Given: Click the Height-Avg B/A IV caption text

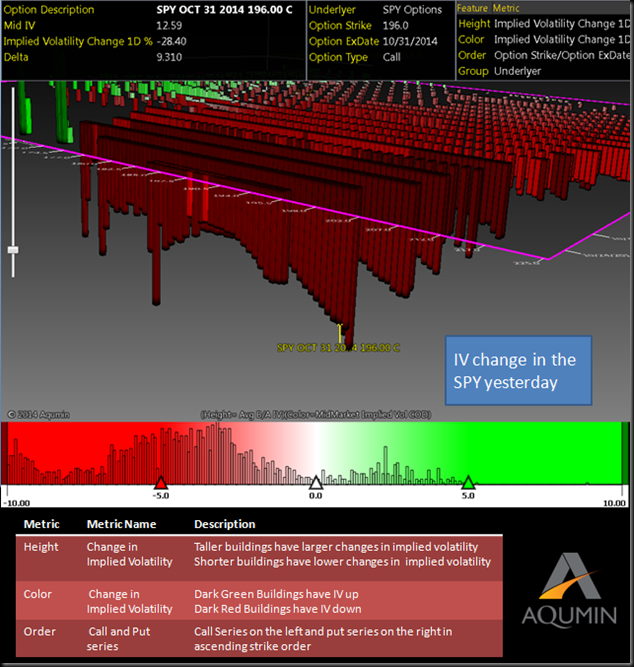Looking at the screenshot, I should (316, 414).
